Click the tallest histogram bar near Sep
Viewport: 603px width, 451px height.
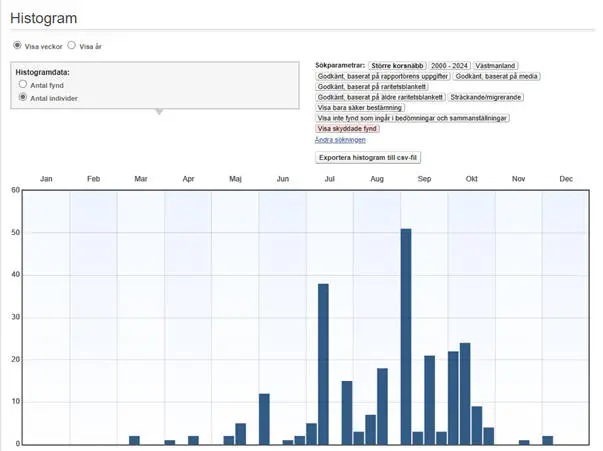(406, 336)
